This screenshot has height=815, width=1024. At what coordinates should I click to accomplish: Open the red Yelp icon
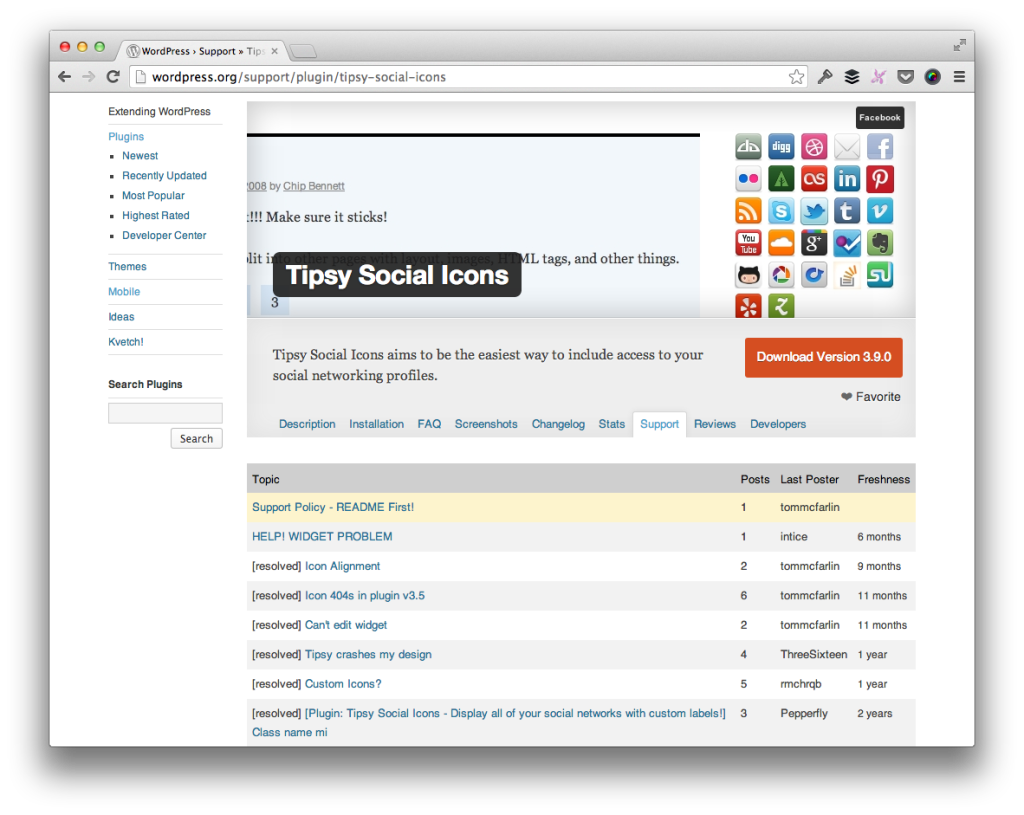pyautogui.click(x=748, y=306)
